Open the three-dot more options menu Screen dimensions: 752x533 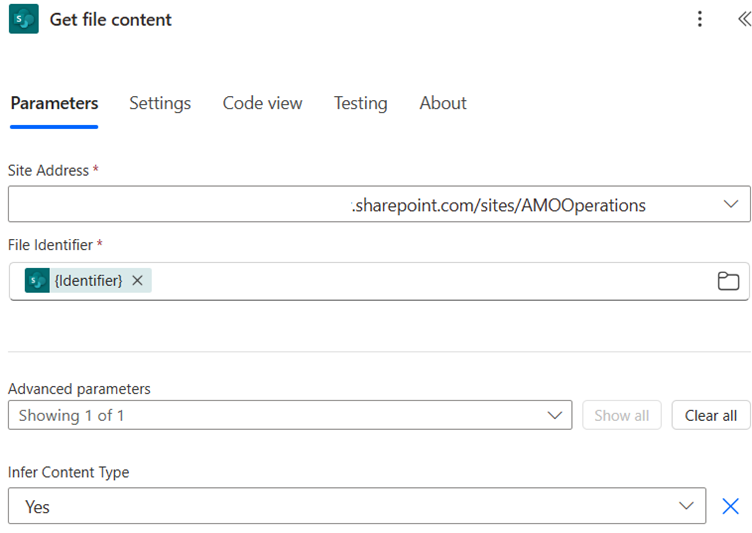tap(700, 19)
